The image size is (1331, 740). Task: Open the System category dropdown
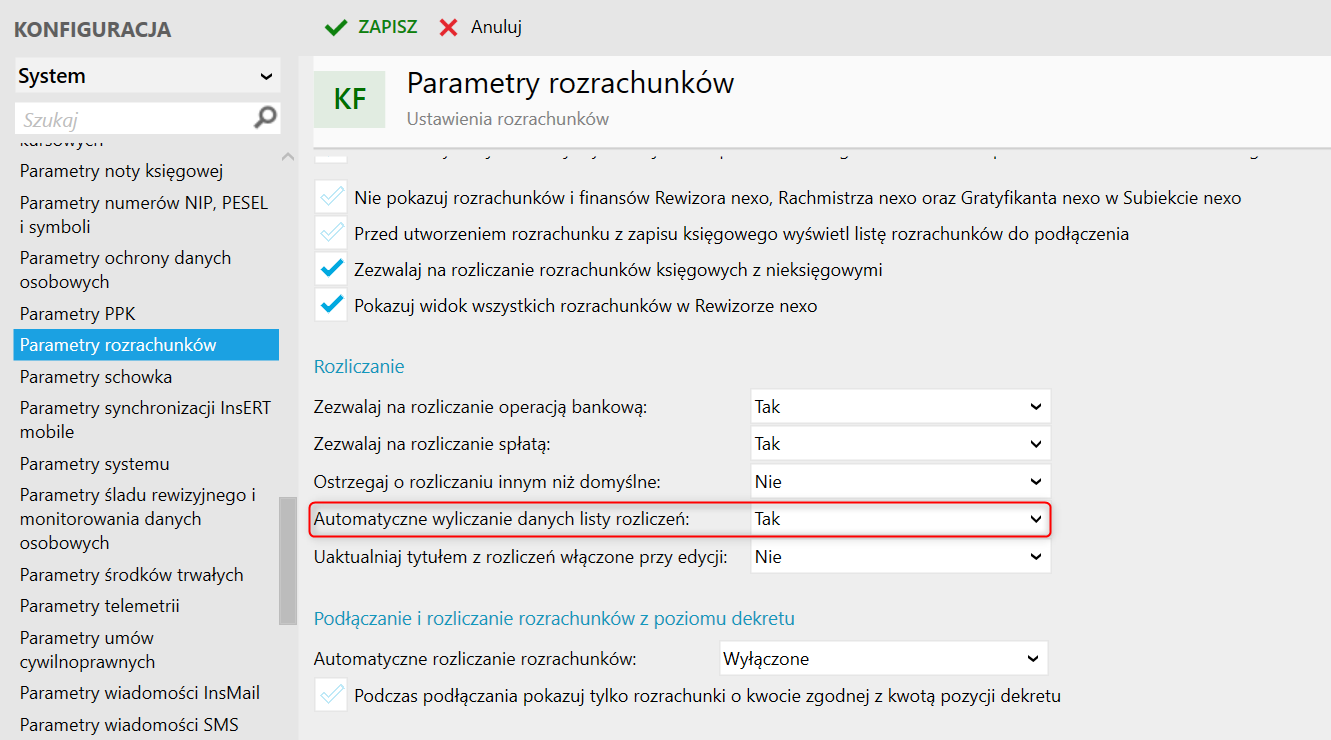(147, 76)
